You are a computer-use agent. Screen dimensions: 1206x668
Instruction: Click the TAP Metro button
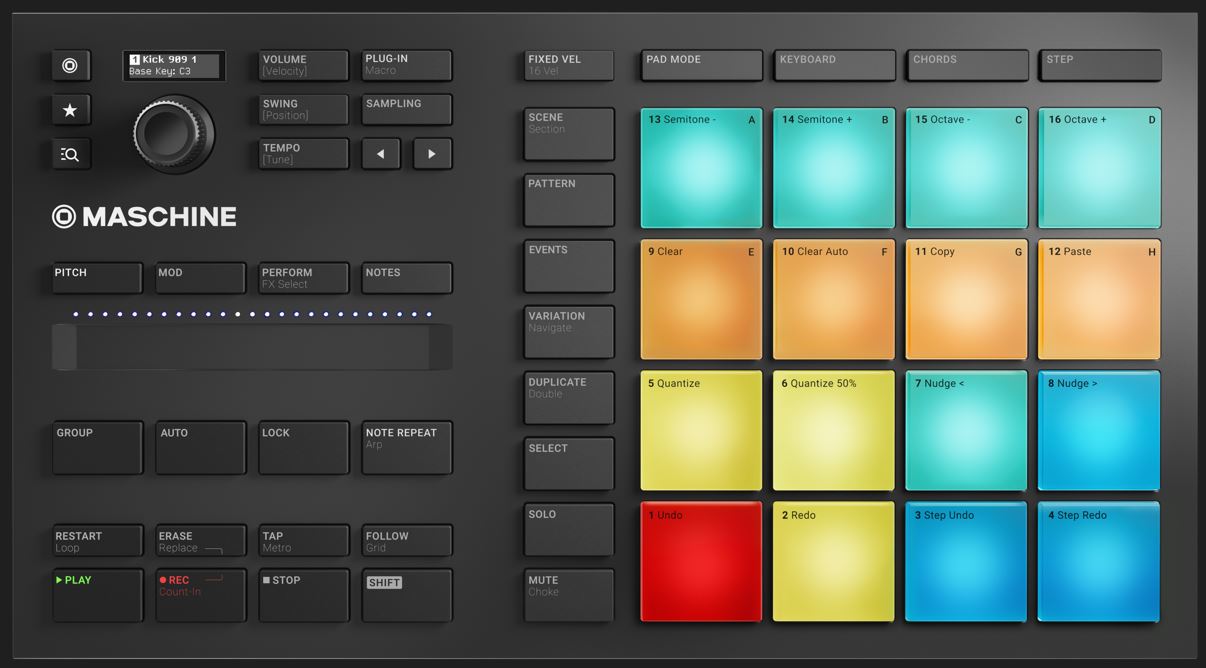[304, 541]
